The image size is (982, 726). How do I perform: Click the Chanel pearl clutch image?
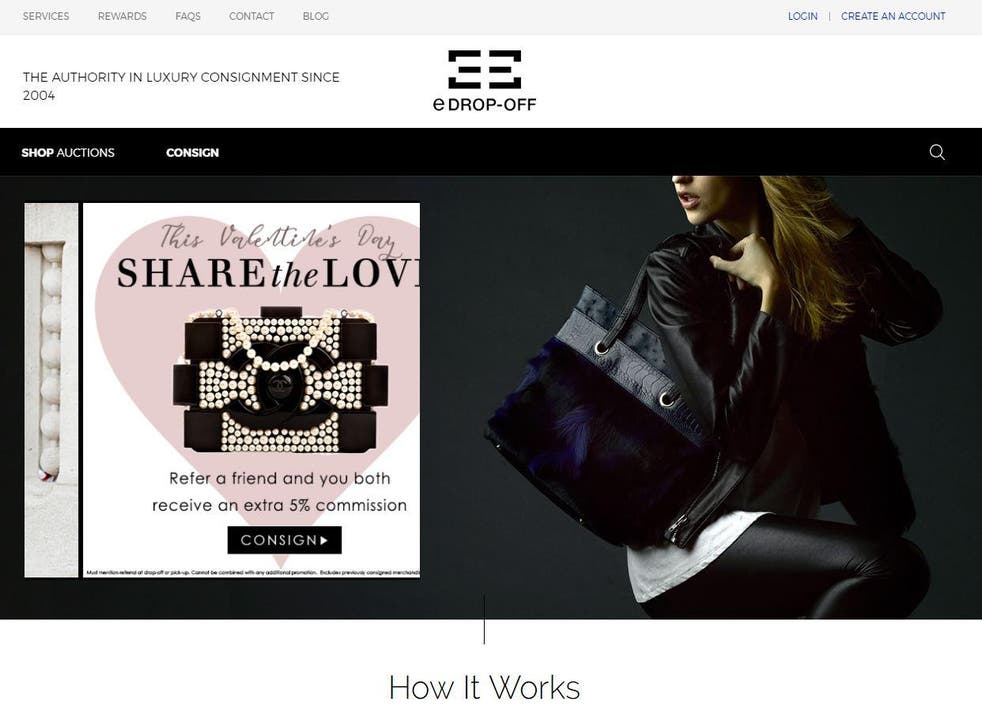tap(280, 379)
